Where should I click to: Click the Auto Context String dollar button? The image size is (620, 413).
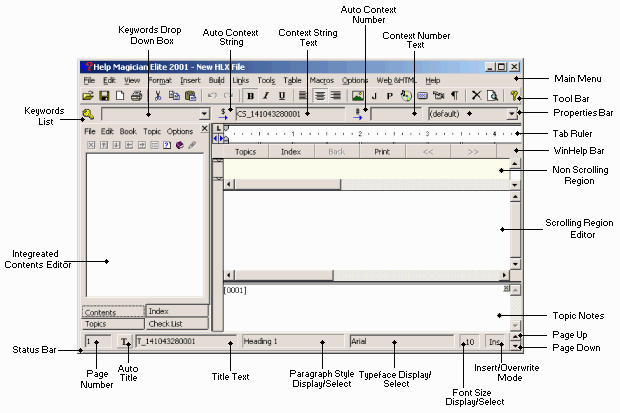click(x=223, y=114)
